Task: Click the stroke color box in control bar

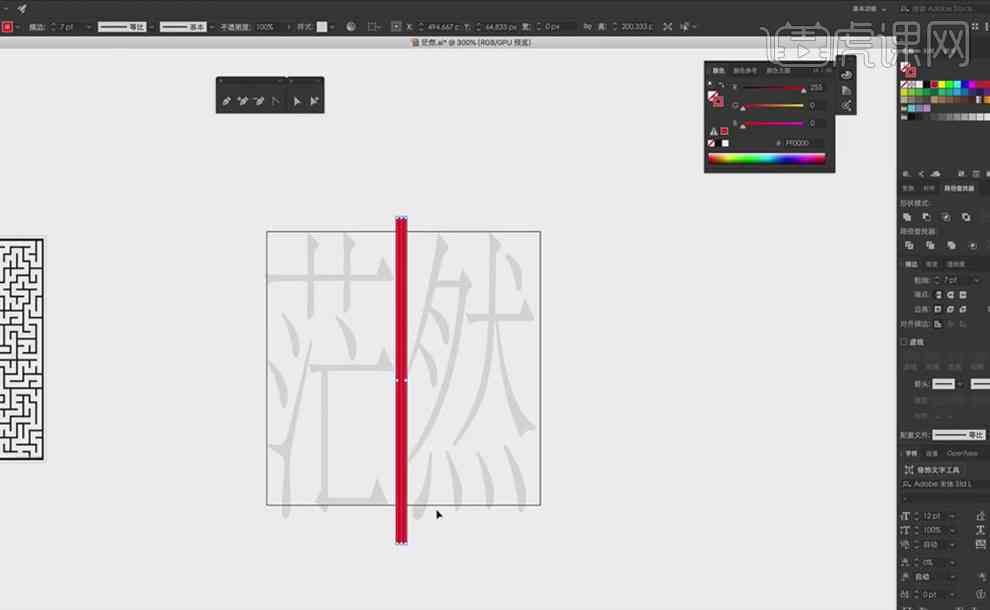Action: (7, 27)
